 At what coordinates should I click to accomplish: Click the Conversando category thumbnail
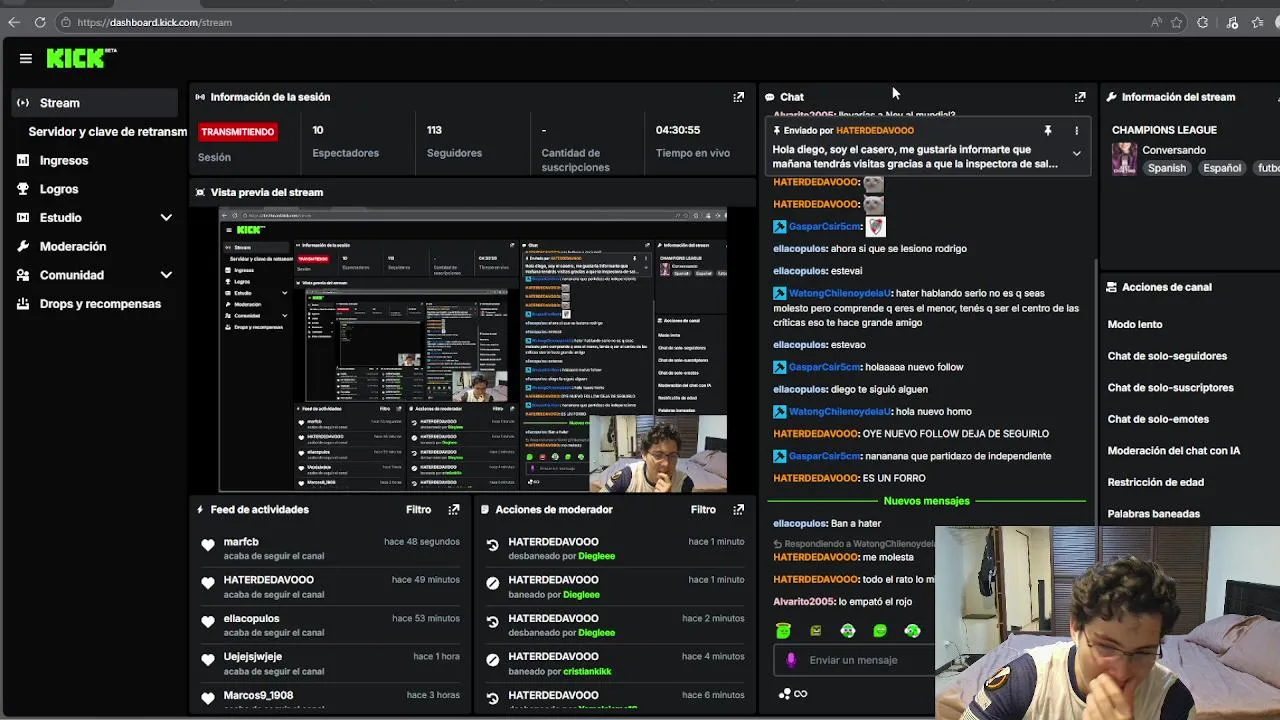pos(1124,159)
